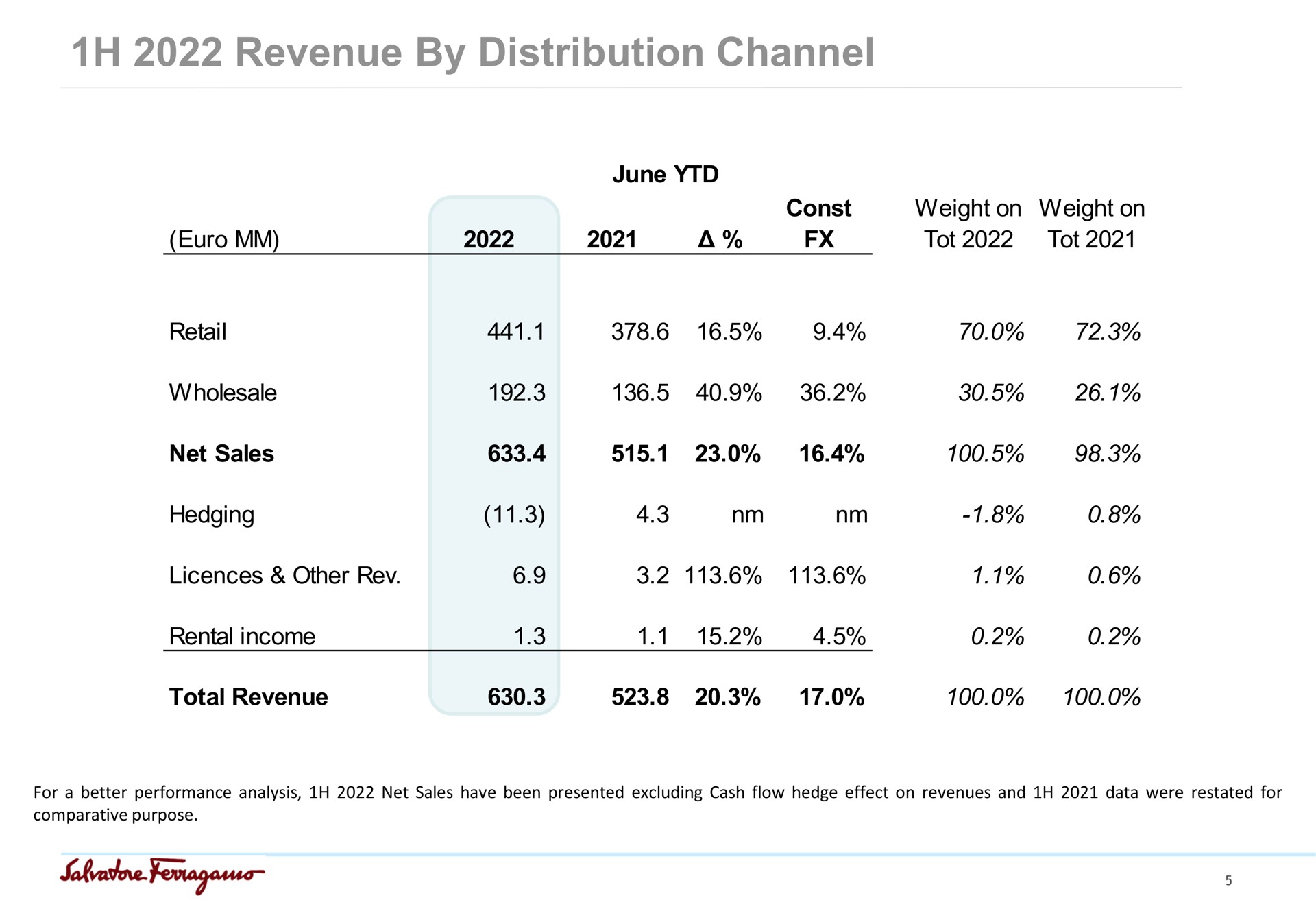Click Total Revenue constant FX 17.0%
Screen dimensions: 1316x911
(x=831, y=697)
